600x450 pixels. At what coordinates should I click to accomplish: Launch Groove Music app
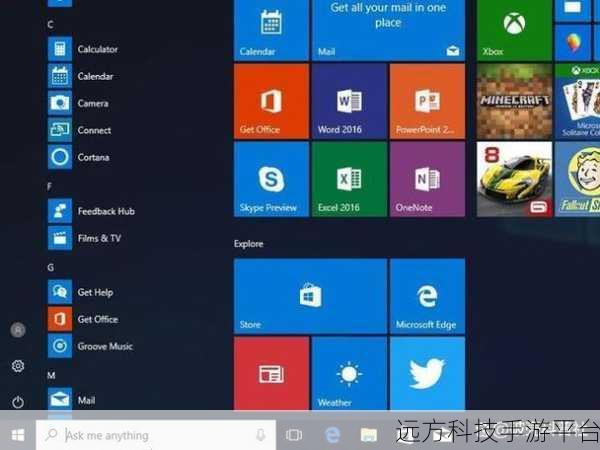[x=90, y=346]
